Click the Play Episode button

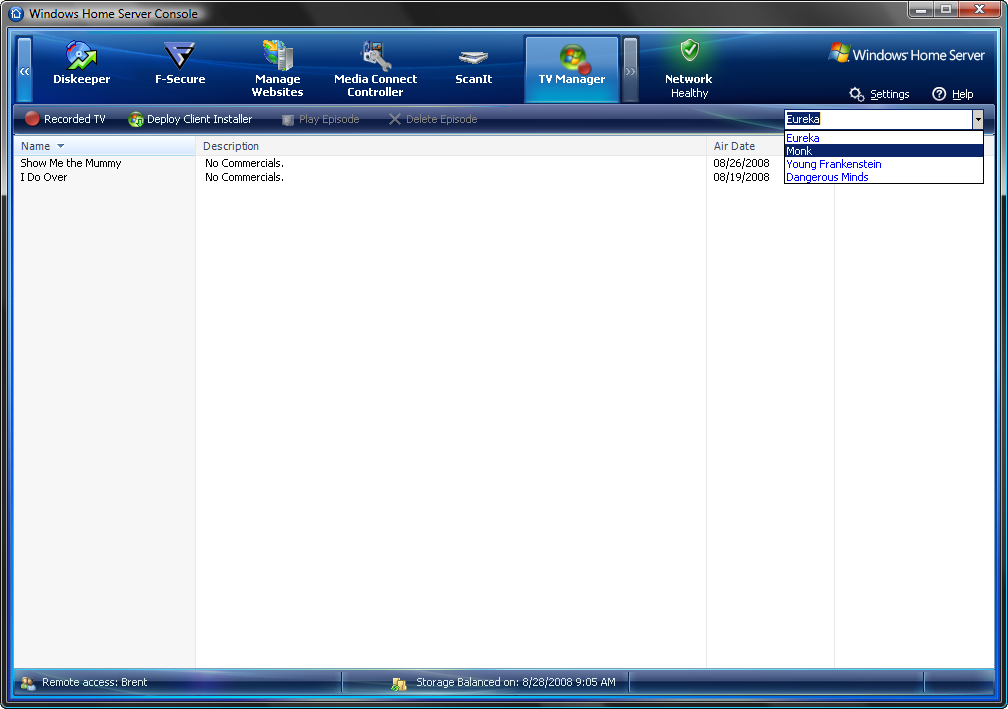coord(320,119)
